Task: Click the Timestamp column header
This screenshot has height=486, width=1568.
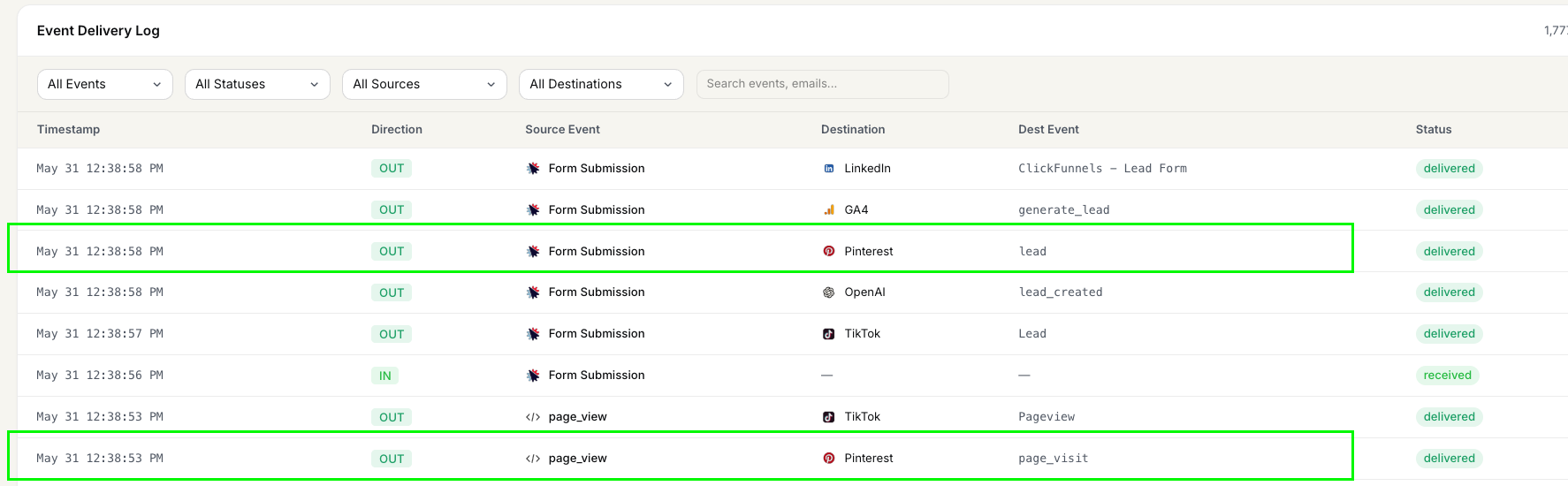Action: coord(68,129)
